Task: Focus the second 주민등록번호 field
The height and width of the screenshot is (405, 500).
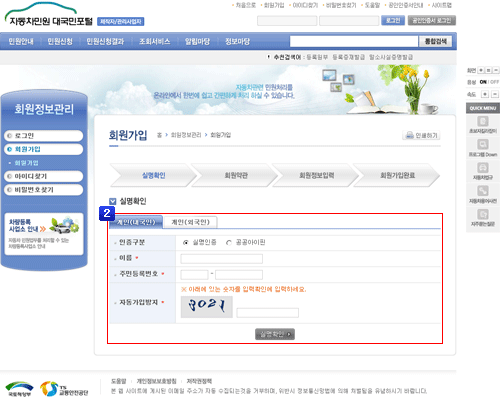Action: point(239,275)
